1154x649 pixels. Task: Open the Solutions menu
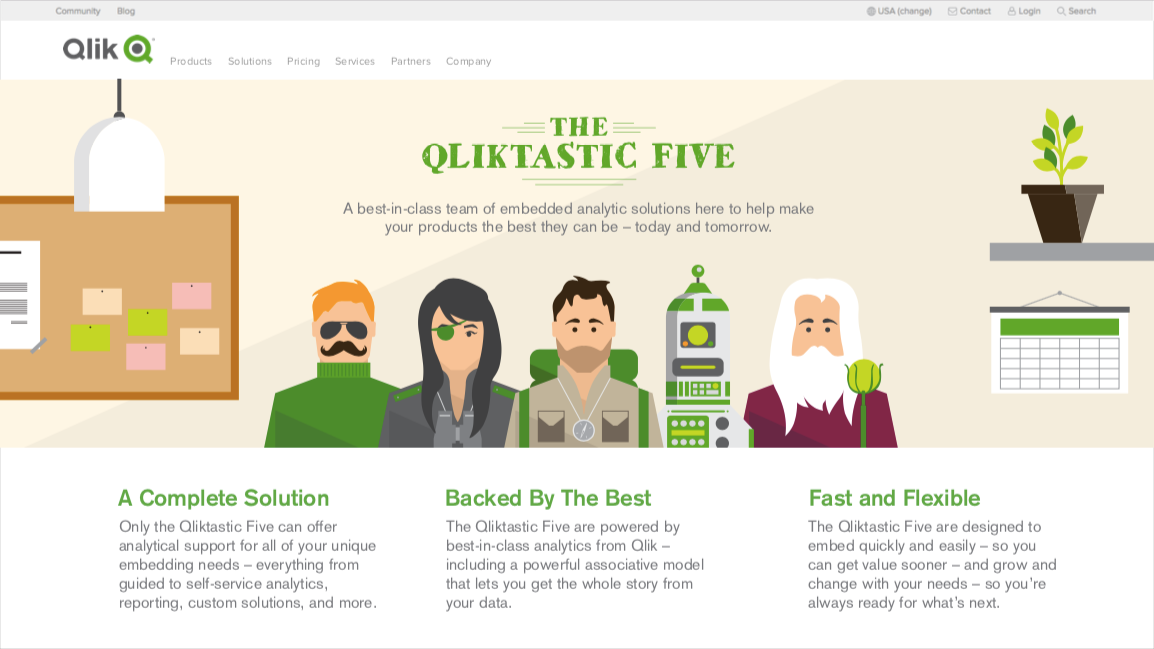click(x=249, y=61)
